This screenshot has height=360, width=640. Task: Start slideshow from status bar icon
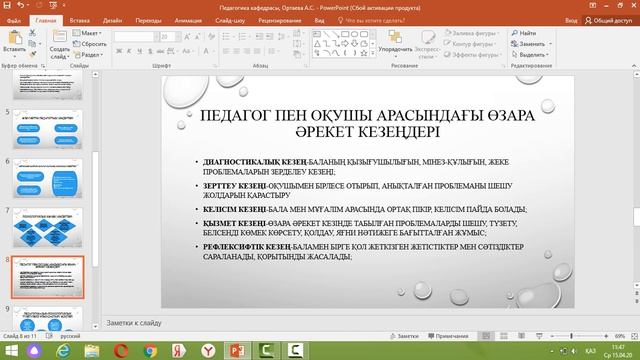(x=539, y=336)
